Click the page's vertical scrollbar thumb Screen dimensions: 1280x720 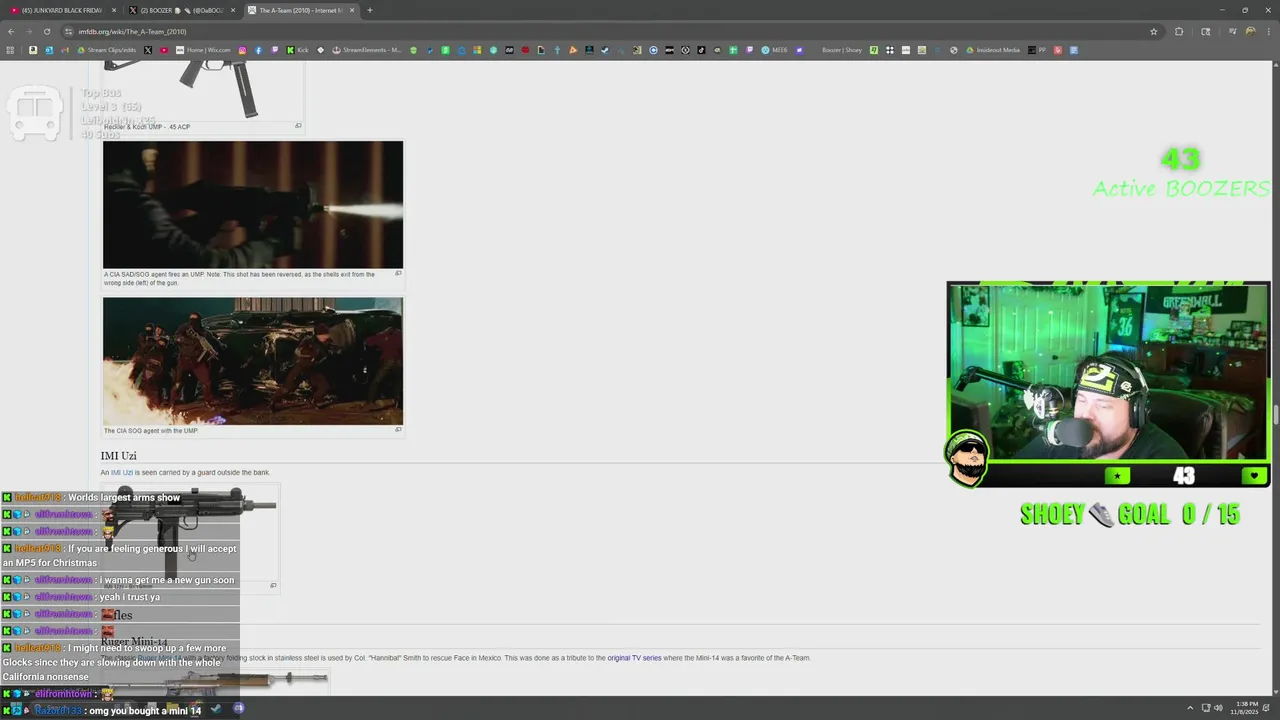1275,415
